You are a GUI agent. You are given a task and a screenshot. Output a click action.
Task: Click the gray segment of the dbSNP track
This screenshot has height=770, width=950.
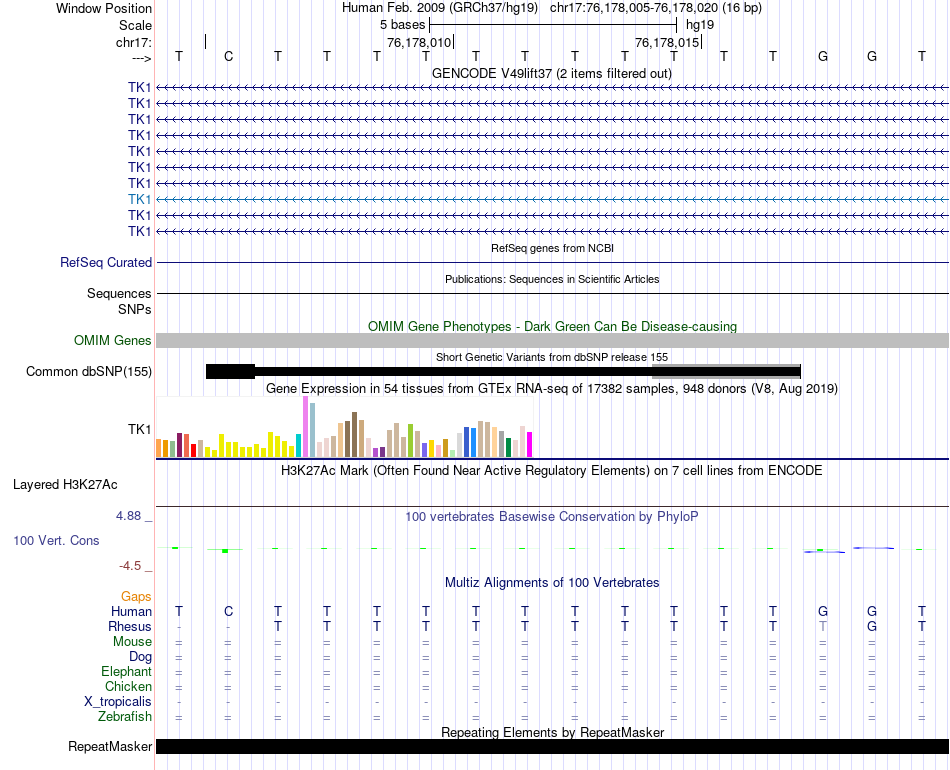pos(726,371)
